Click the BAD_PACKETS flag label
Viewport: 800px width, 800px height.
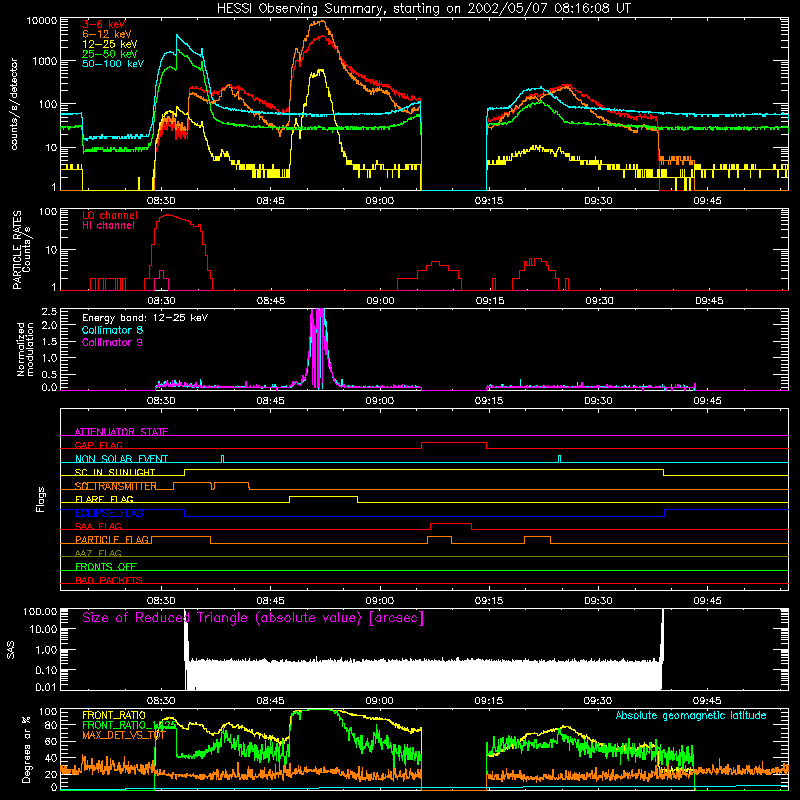pyautogui.click(x=109, y=580)
